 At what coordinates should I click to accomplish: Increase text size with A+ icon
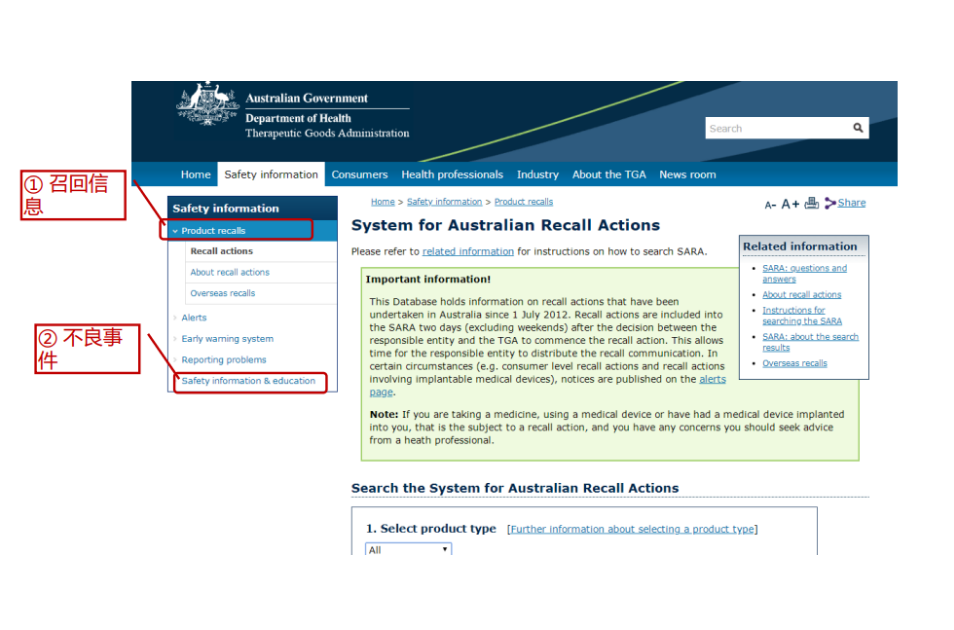click(x=790, y=204)
